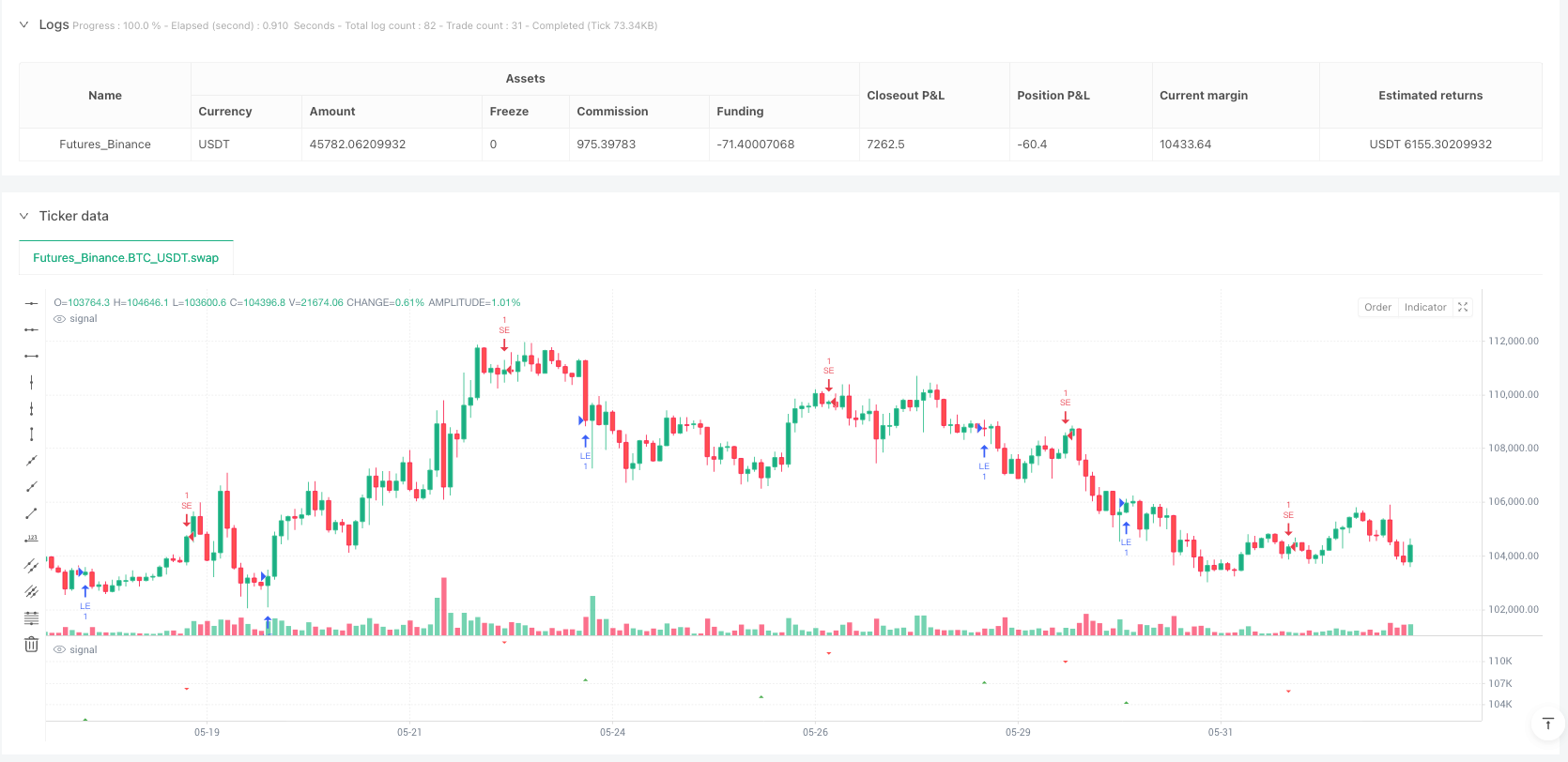Open the Indicator menu button

point(1424,307)
